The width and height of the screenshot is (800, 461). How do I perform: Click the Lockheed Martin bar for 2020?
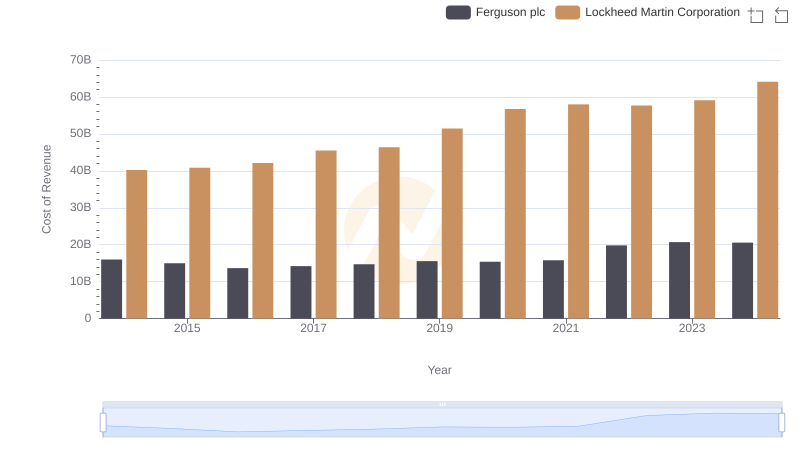[515, 214]
